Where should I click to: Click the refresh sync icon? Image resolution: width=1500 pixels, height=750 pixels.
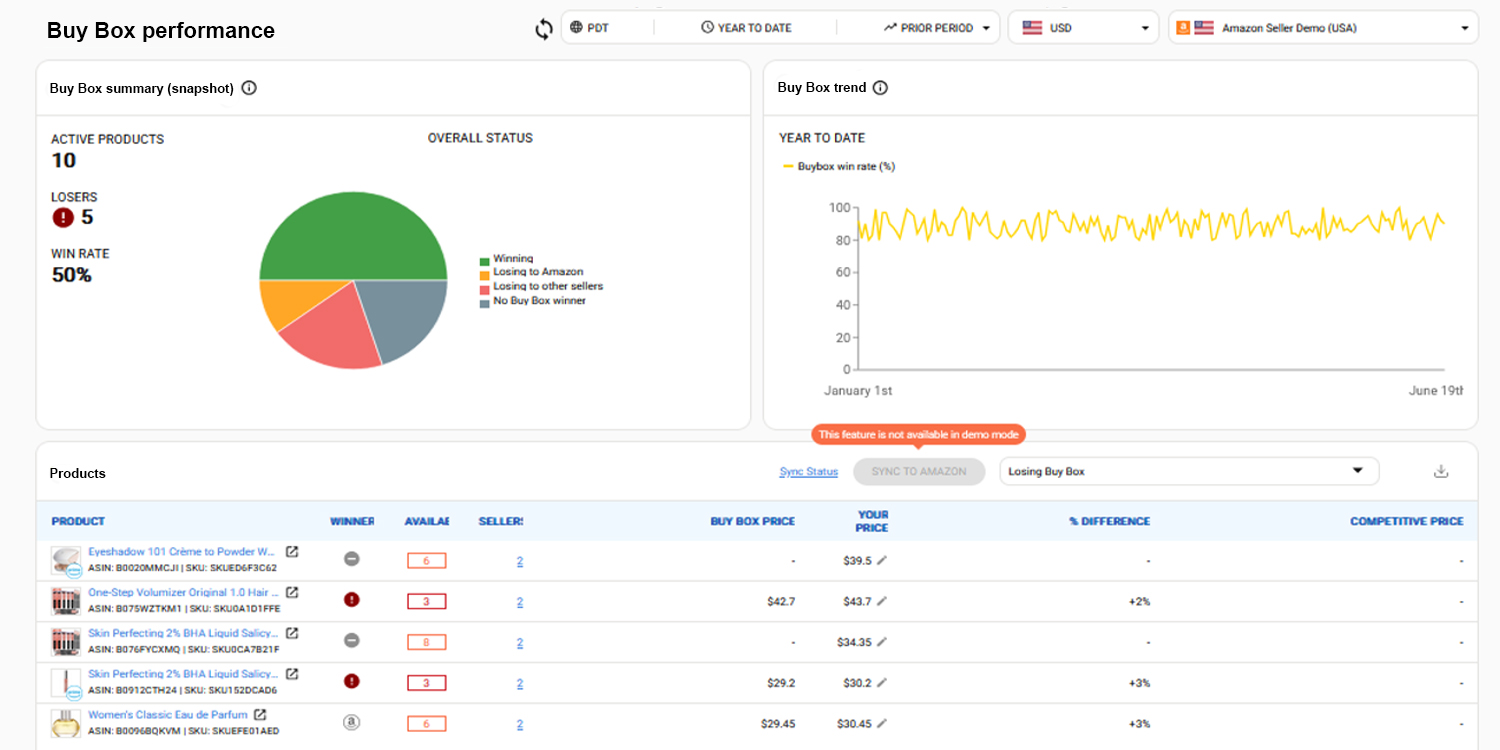[544, 29]
